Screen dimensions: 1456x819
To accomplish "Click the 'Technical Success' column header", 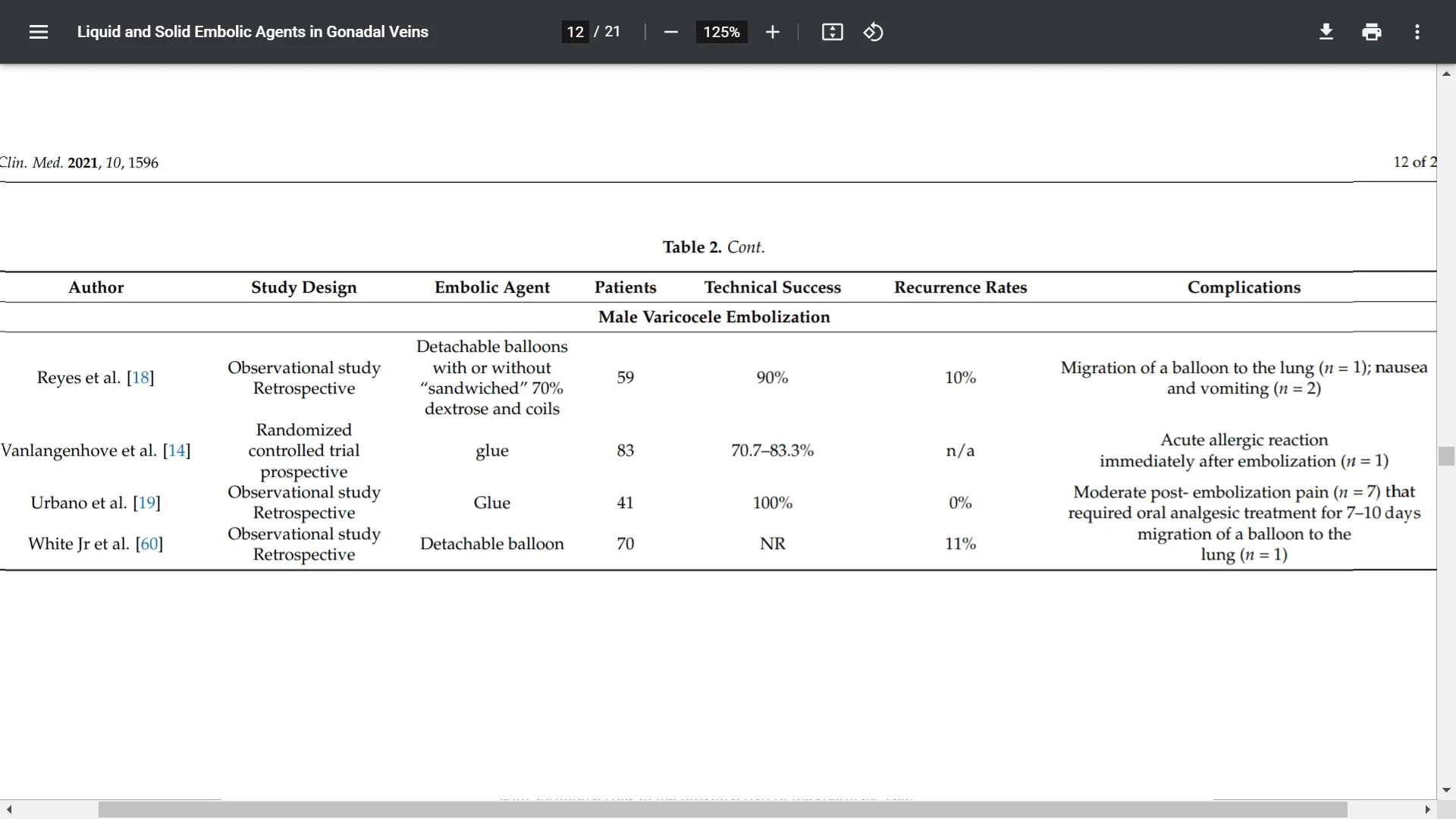I will tap(773, 287).
